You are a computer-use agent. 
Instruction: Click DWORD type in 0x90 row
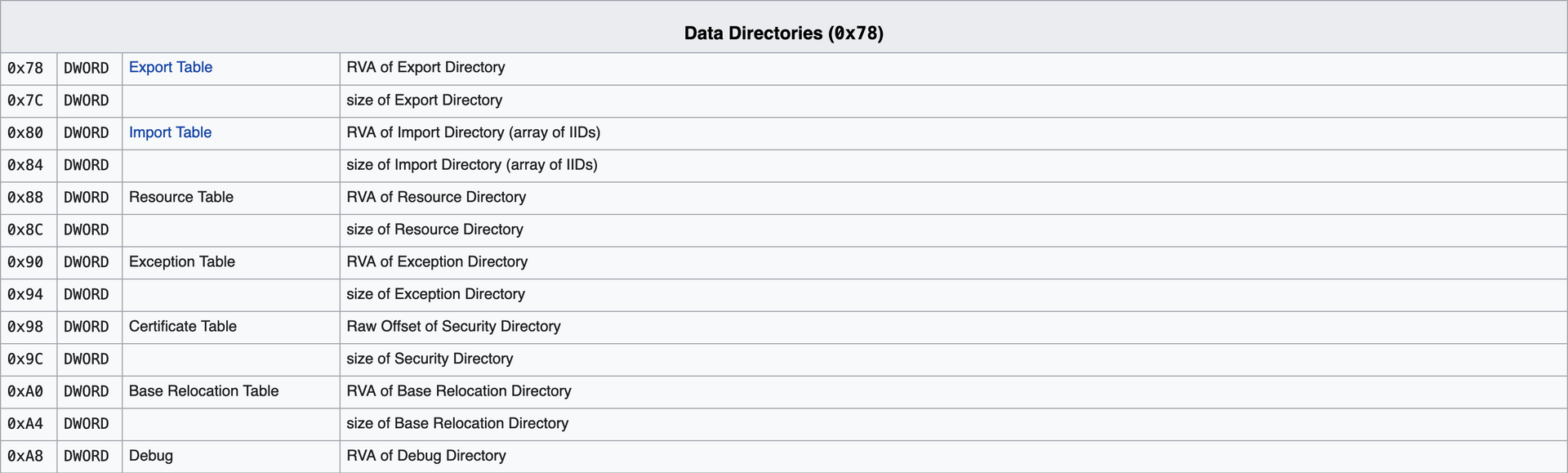pos(87,262)
